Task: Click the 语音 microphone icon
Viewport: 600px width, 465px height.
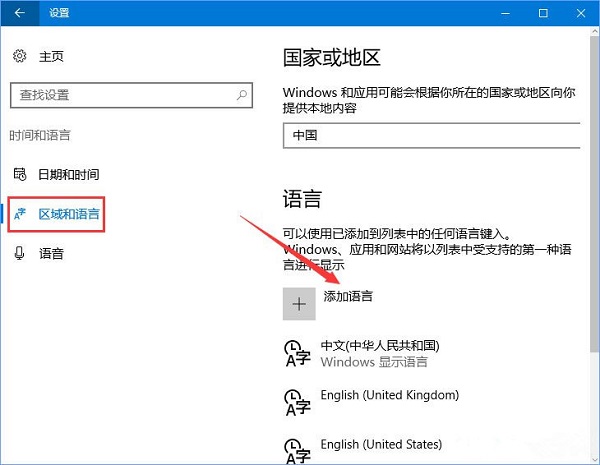Action: click(19, 253)
